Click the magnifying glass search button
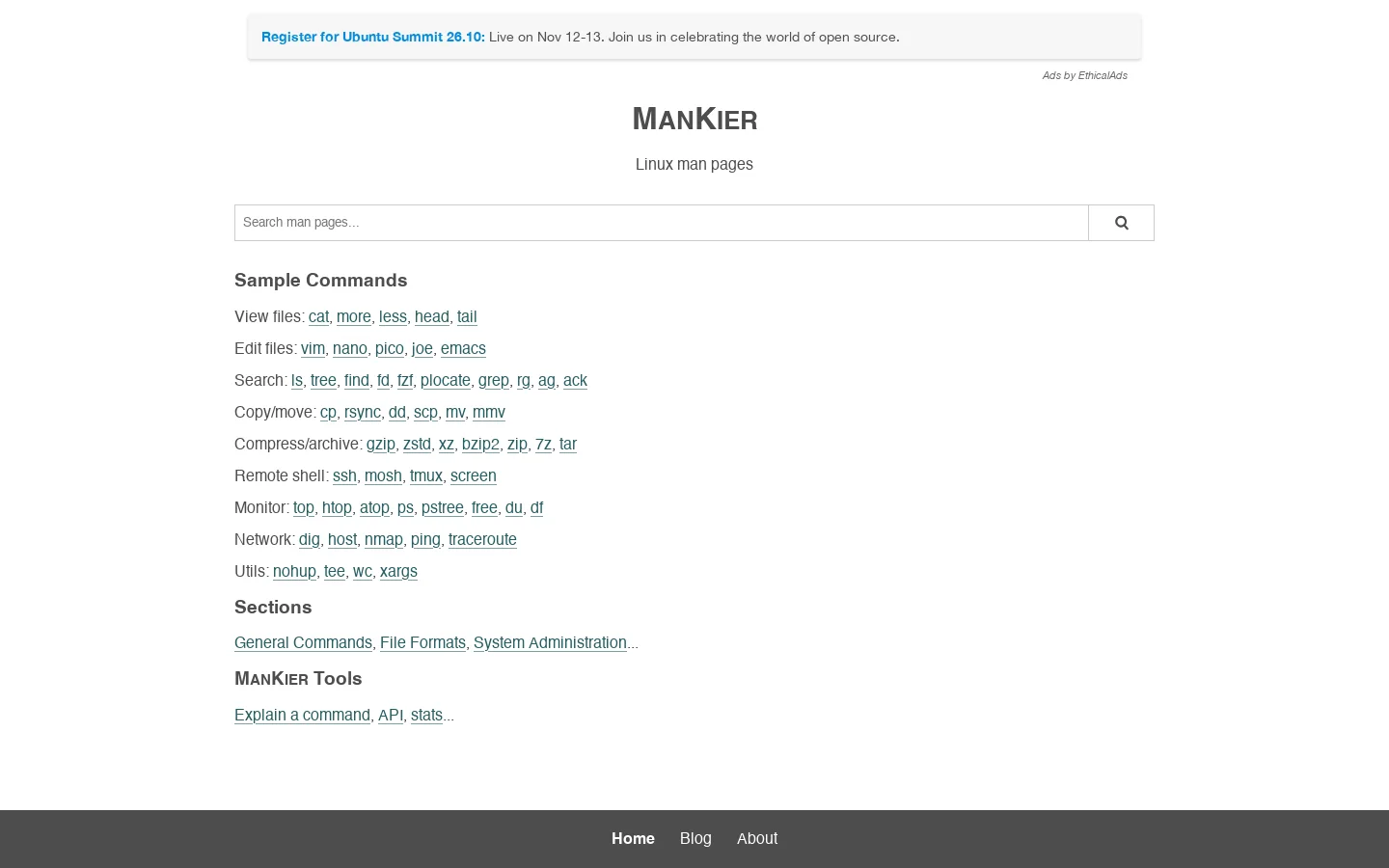 tap(1121, 223)
